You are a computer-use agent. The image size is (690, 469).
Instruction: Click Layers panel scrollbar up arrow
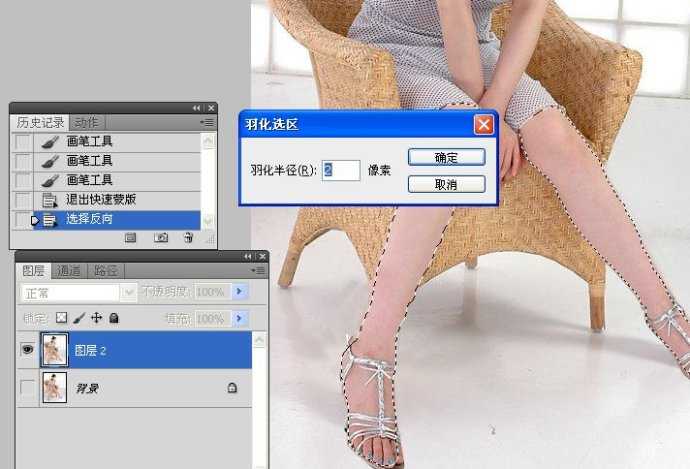(259, 340)
